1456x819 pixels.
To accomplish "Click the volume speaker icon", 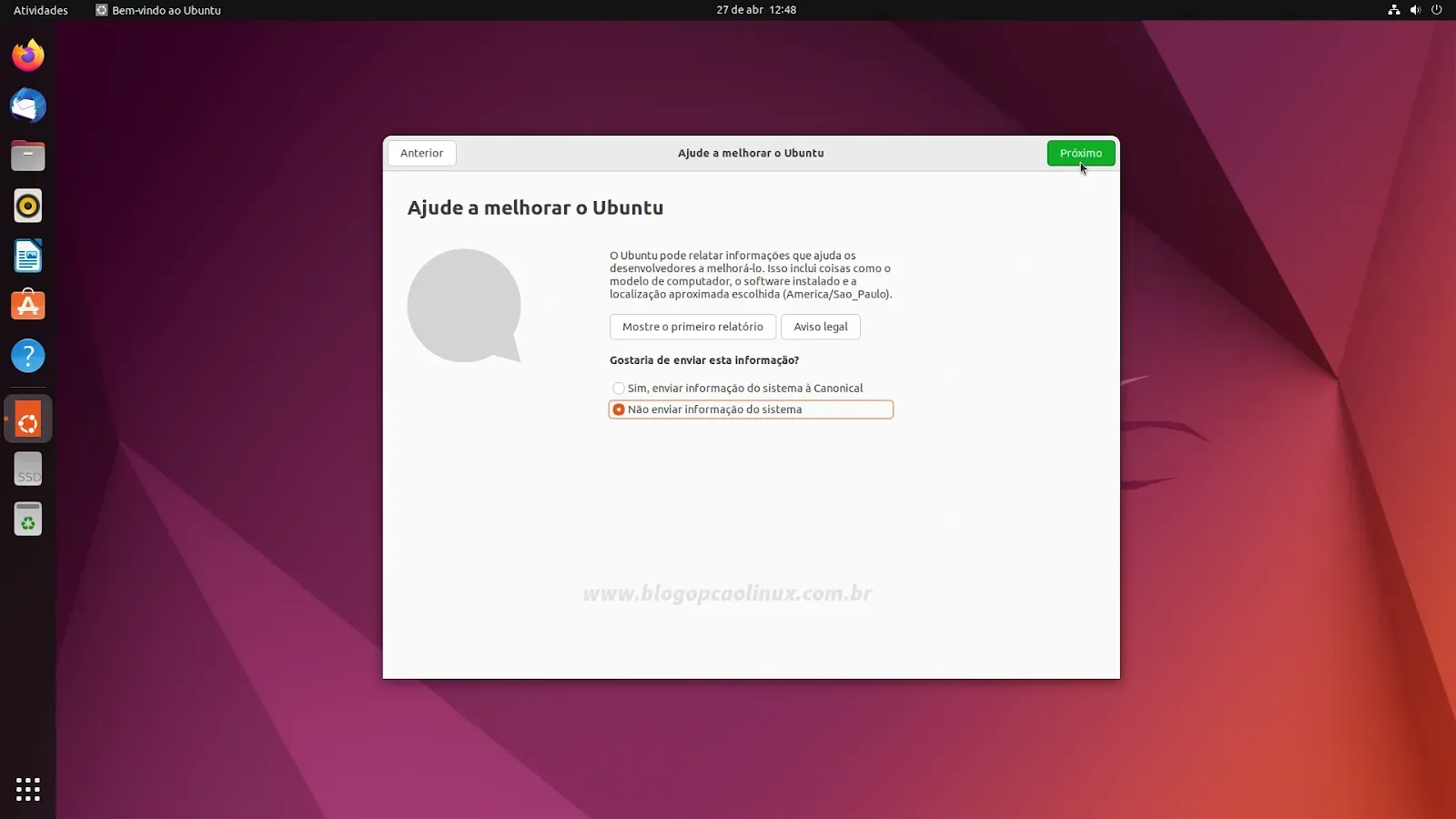I will tap(1415, 10).
